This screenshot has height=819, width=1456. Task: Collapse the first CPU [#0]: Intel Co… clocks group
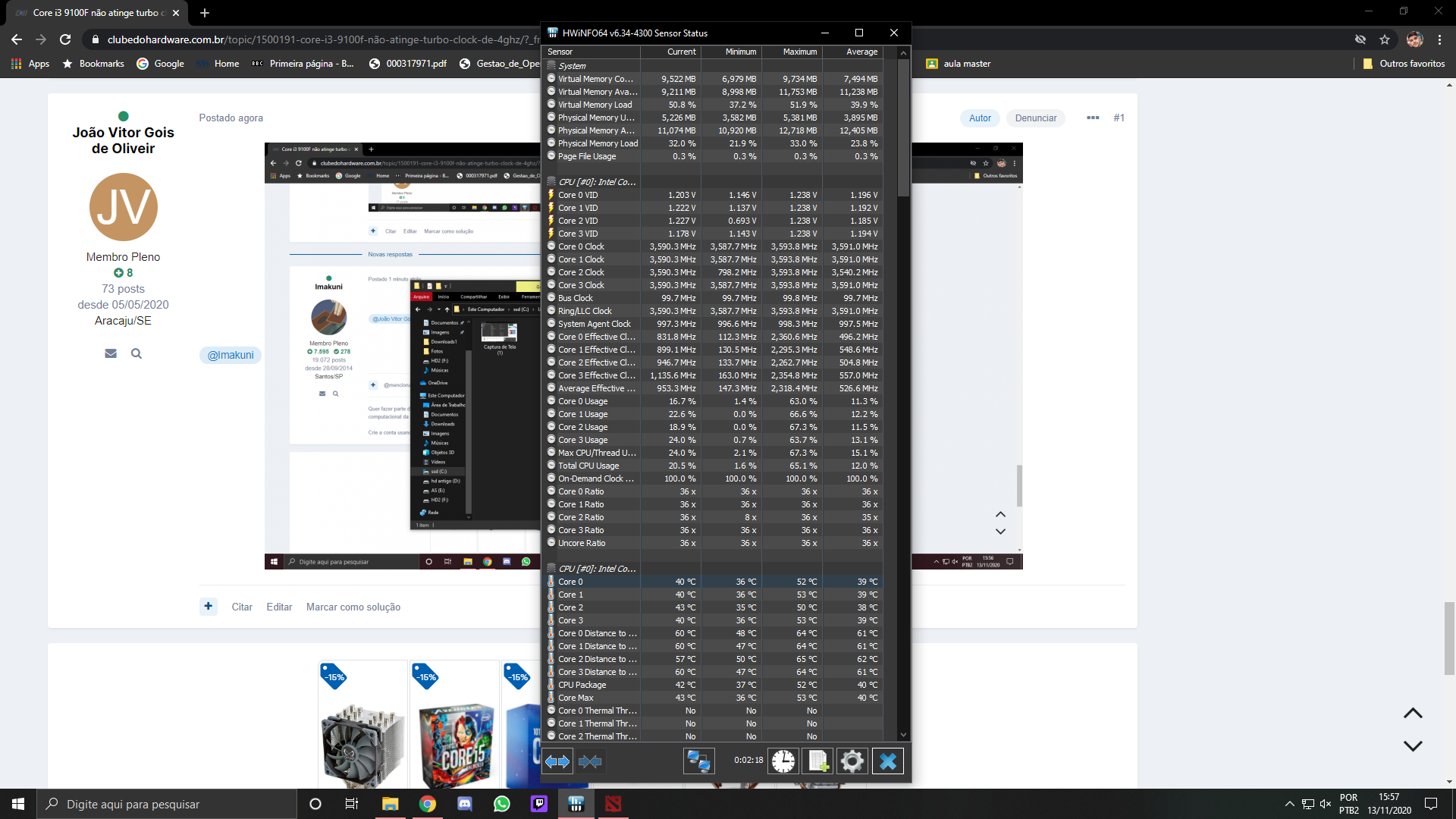pyautogui.click(x=552, y=182)
